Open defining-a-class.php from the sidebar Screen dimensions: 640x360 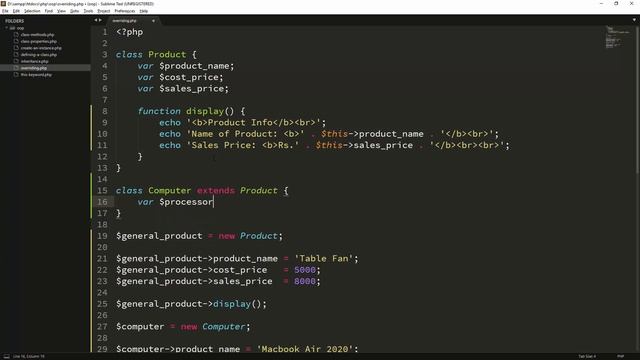pos(38,54)
